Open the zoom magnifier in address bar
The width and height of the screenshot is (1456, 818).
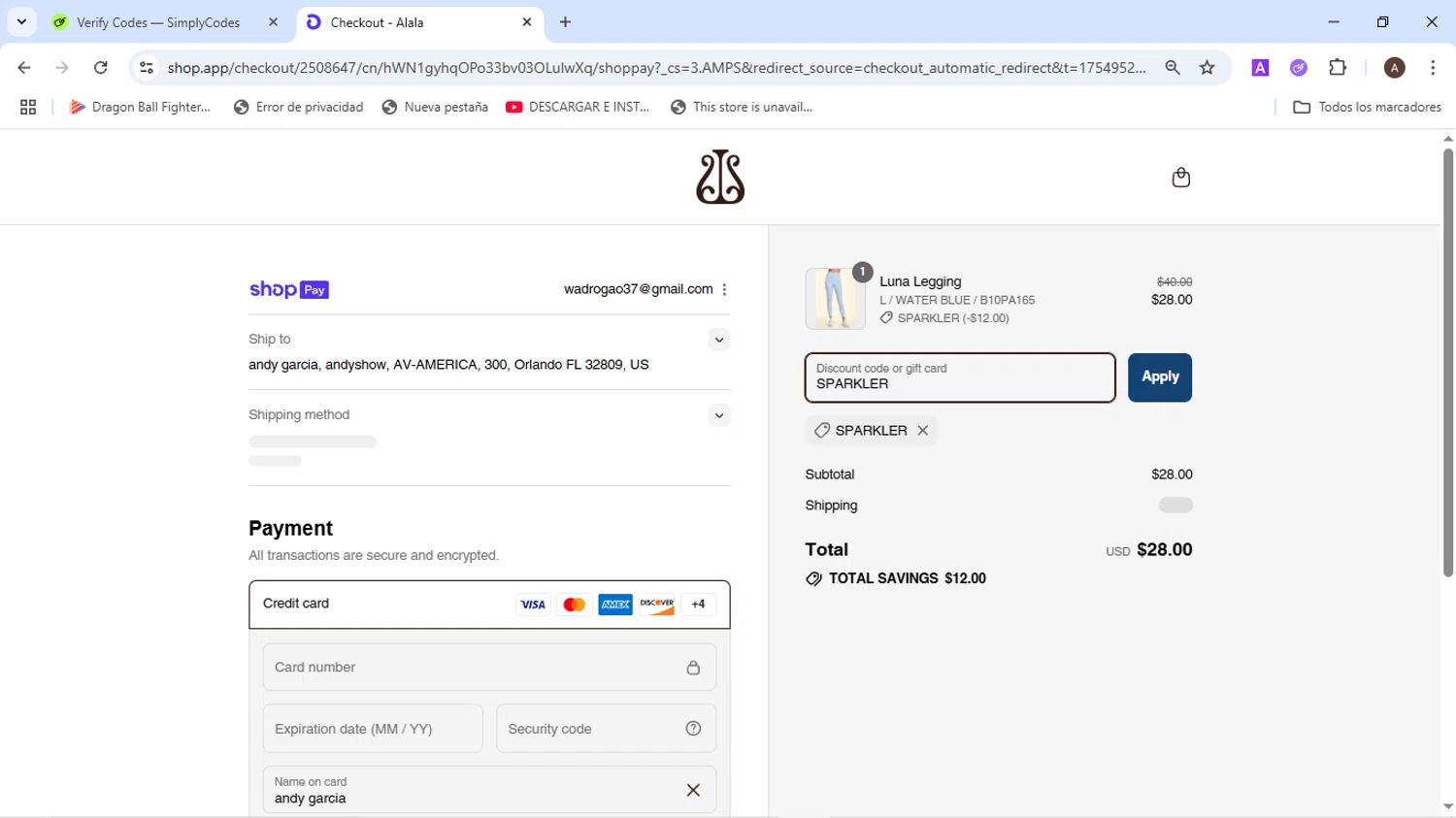coord(1173,68)
